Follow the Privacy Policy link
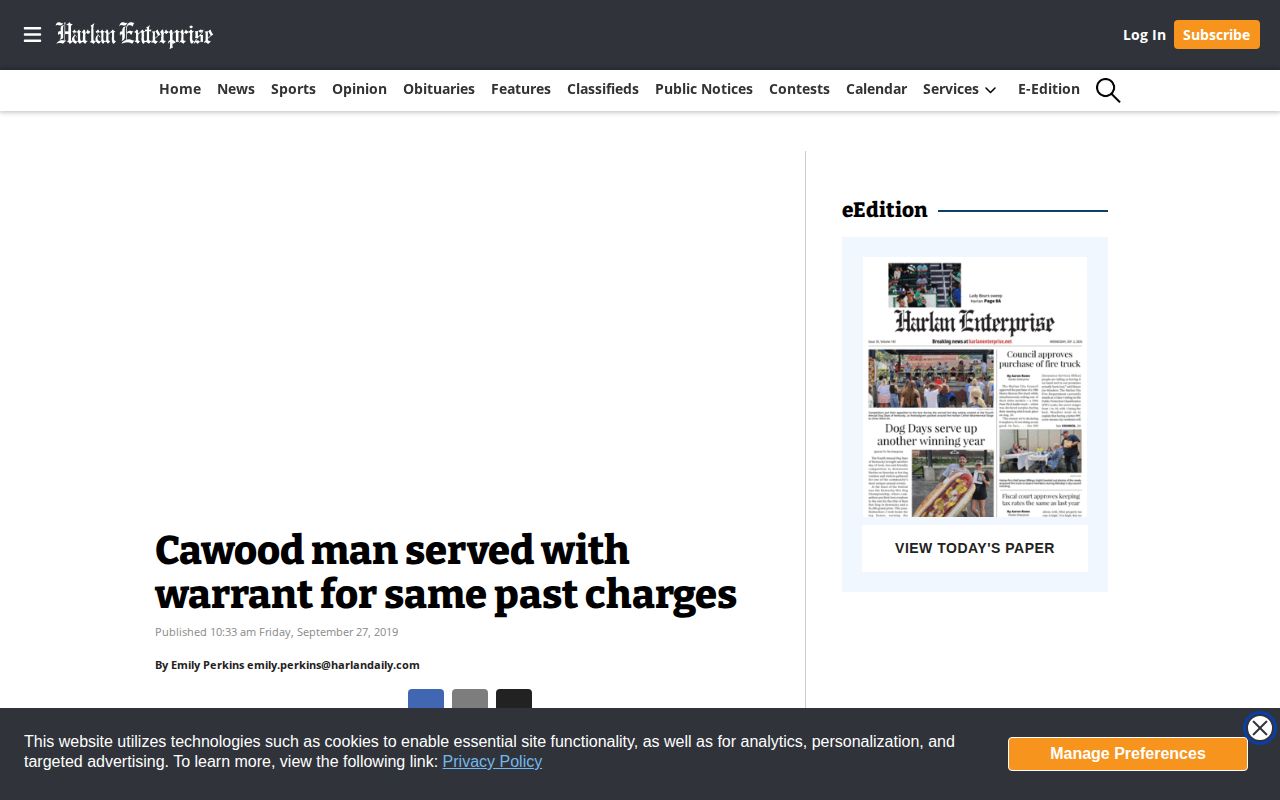 (x=492, y=761)
